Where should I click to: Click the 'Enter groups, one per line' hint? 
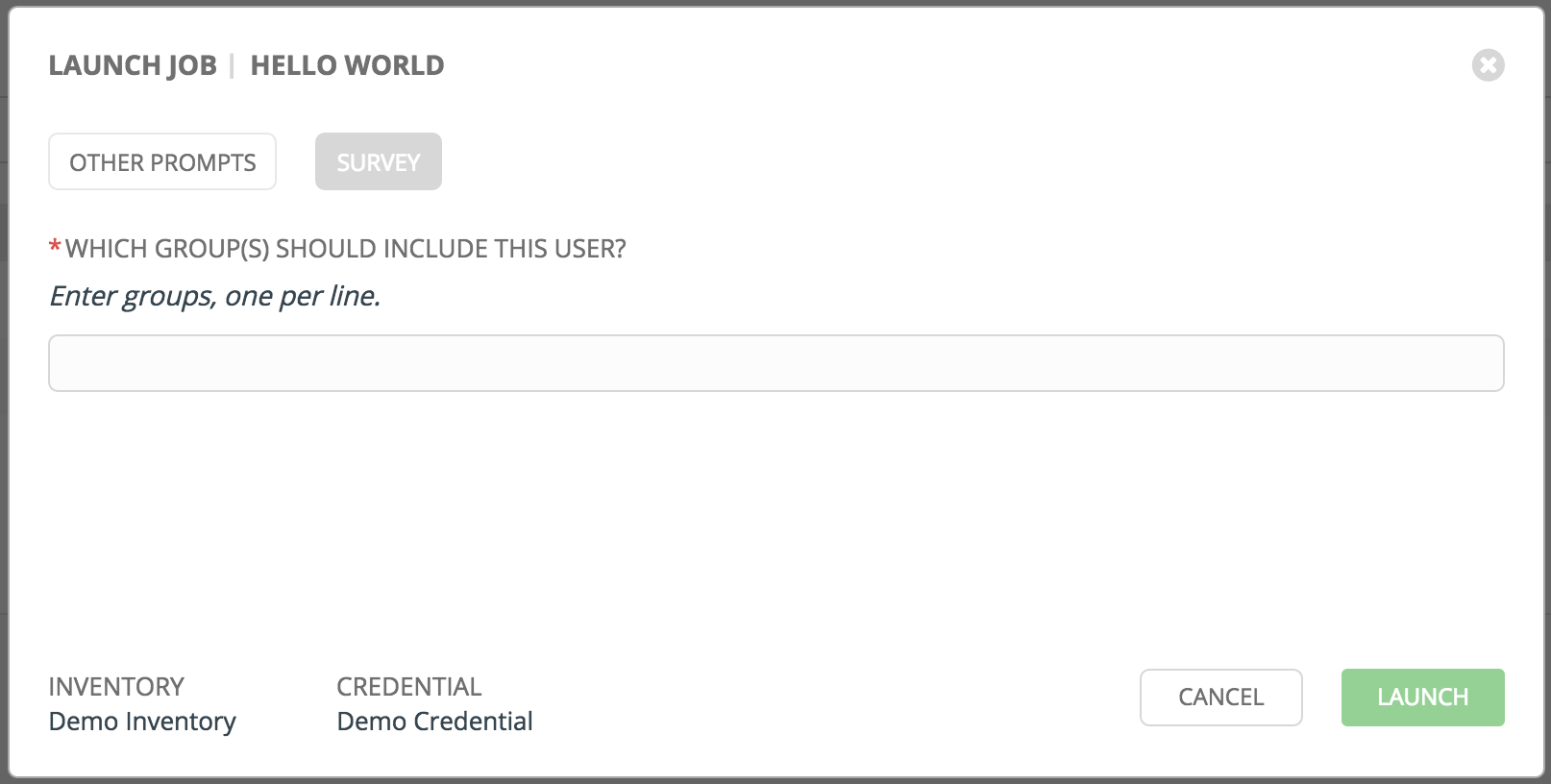(215, 296)
